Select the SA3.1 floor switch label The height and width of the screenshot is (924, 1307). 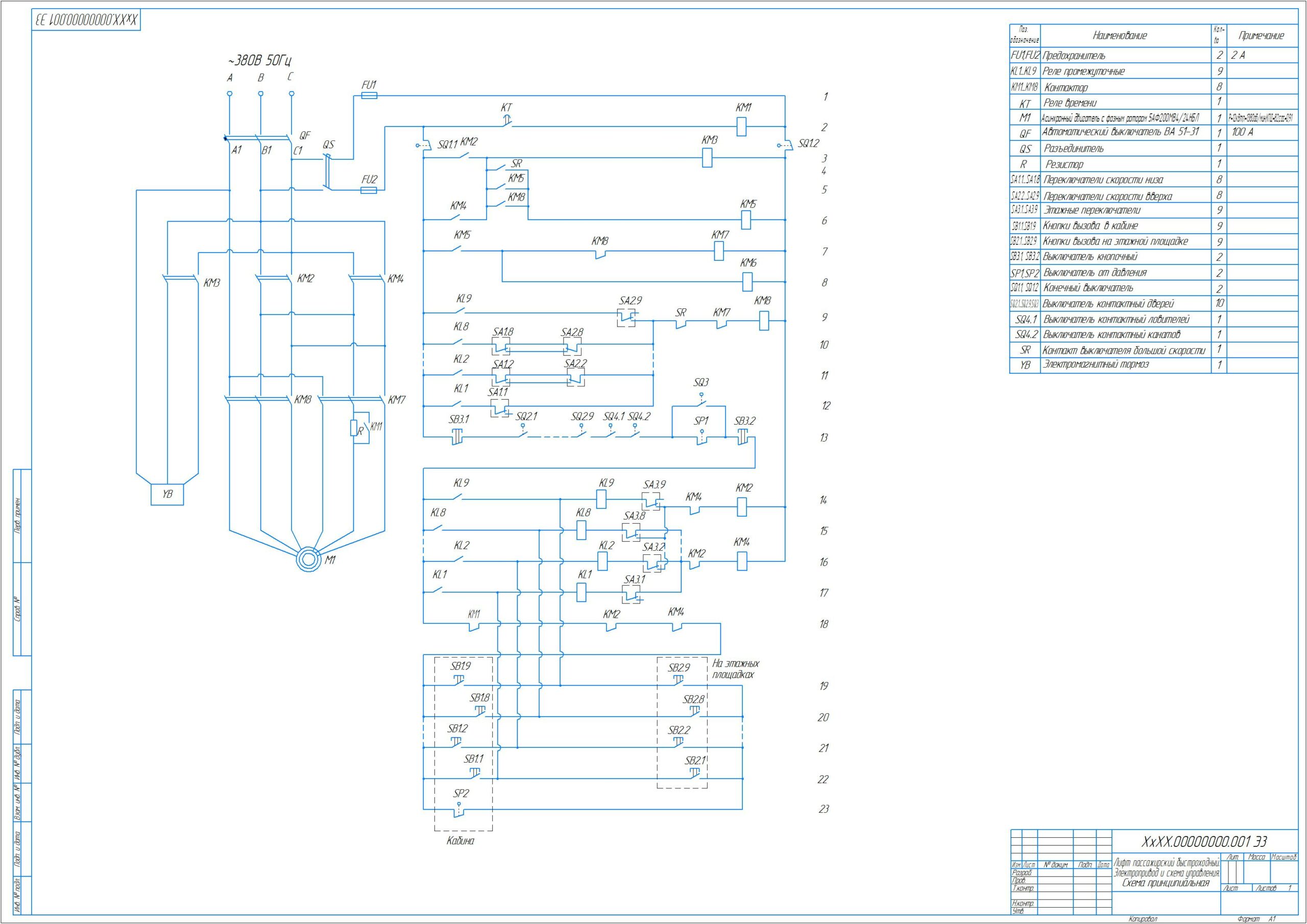[635, 579]
